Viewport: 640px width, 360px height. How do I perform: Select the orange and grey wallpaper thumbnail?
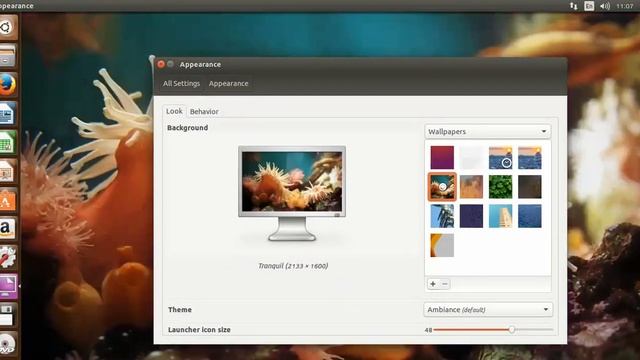click(442, 245)
